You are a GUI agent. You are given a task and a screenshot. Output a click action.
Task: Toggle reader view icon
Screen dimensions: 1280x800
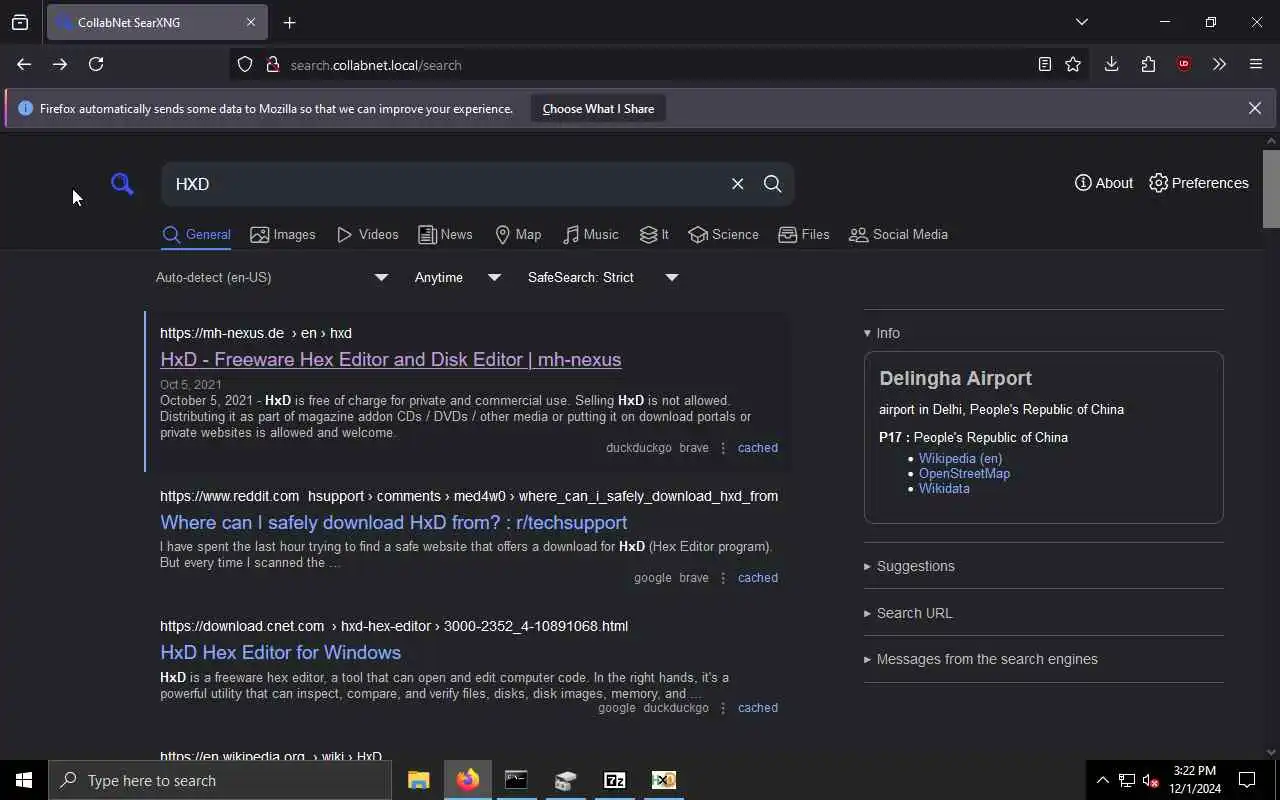click(1044, 64)
